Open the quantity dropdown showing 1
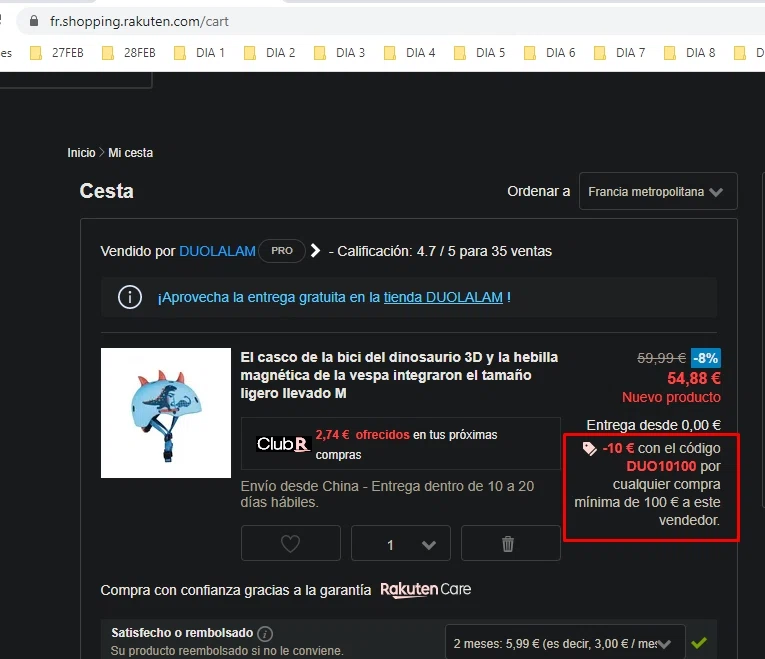Viewport: 765px width, 659px height. 401,543
